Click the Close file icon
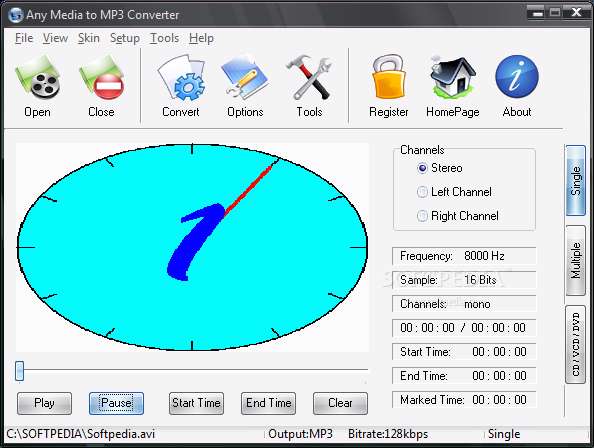 pos(101,77)
